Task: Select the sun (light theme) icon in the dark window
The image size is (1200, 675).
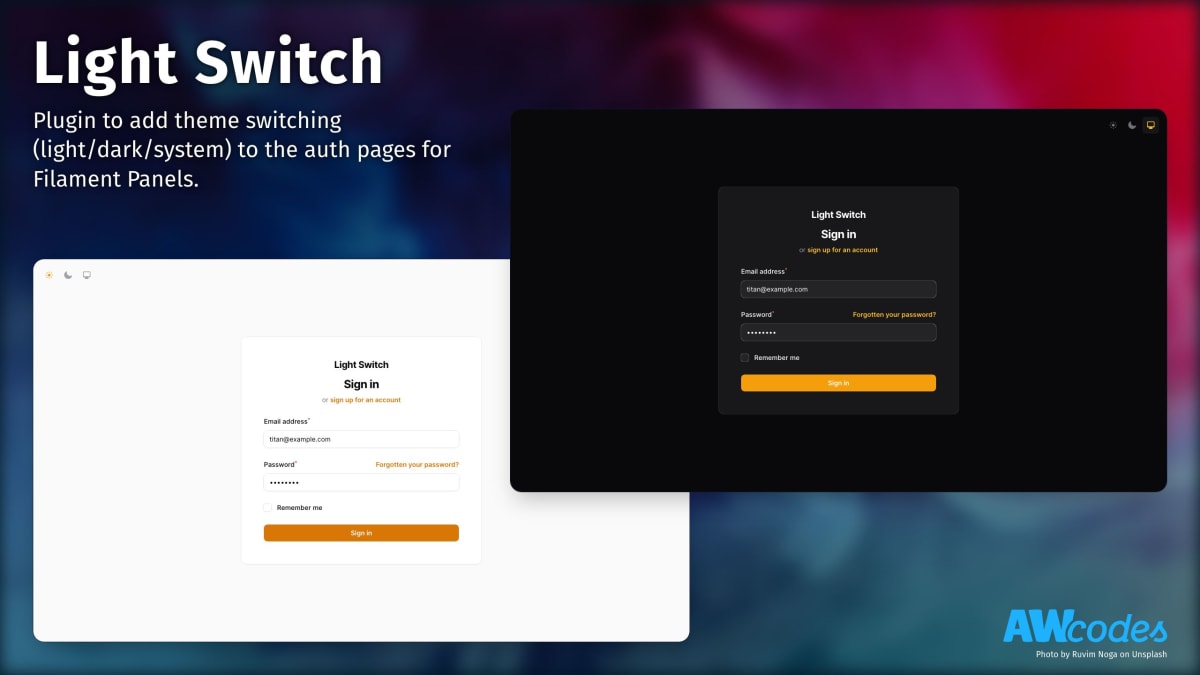Action: tap(1113, 125)
